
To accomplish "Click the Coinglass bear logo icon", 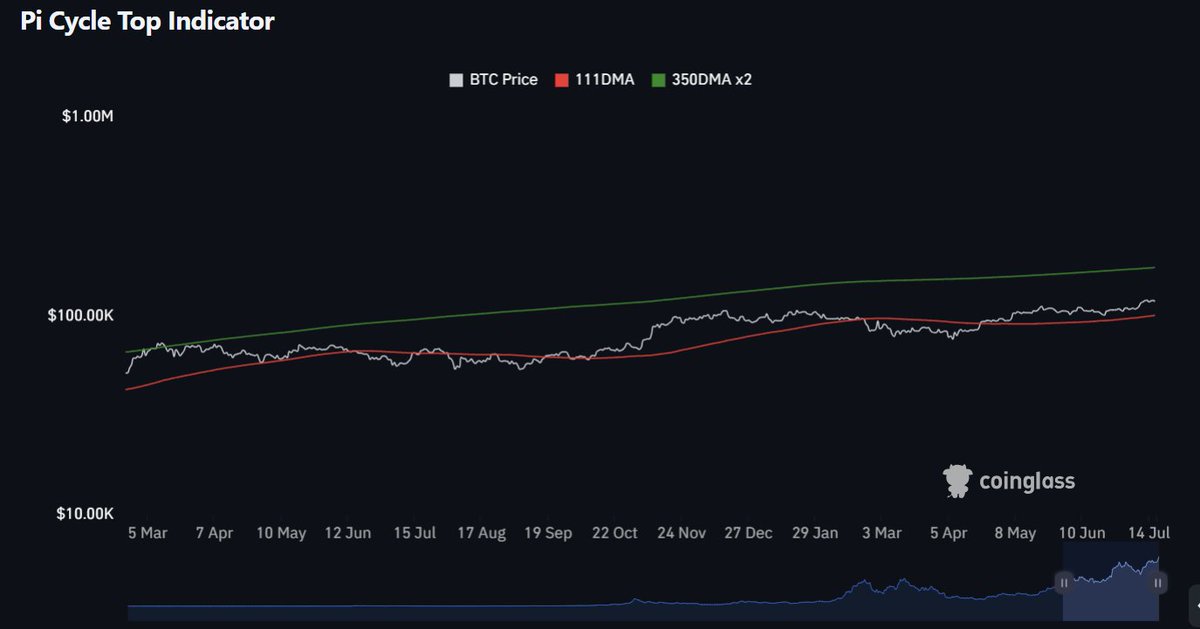I will pos(957,479).
